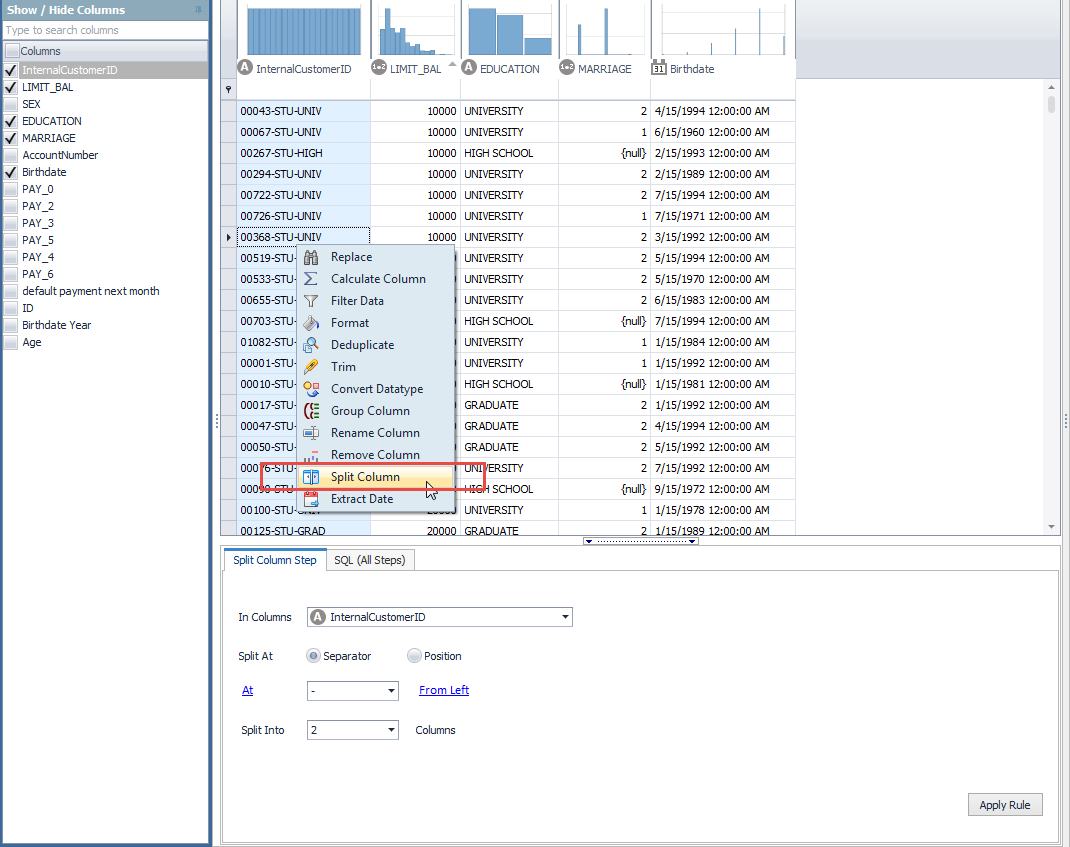1070x847 pixels.
Task: Collapse the panel using the left splitter arrow
Action: (588, 541)
